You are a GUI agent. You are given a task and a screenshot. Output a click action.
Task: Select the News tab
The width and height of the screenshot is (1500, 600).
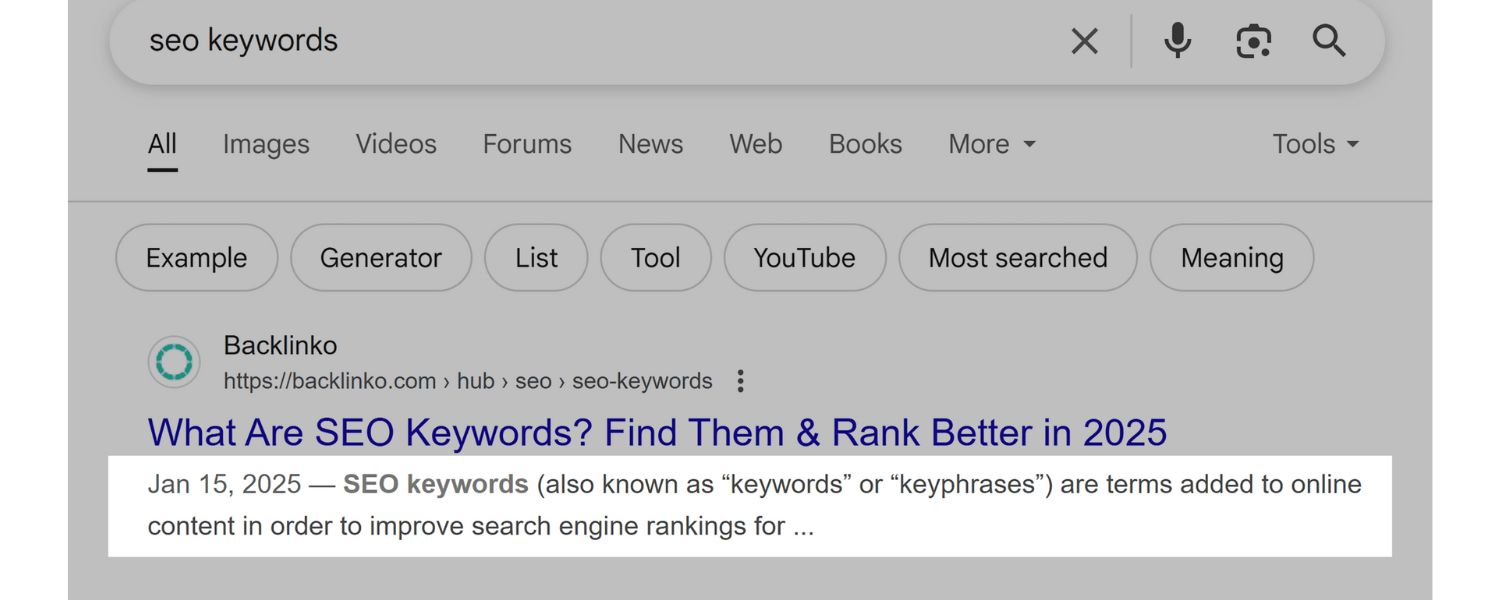[x=650, y=144]
